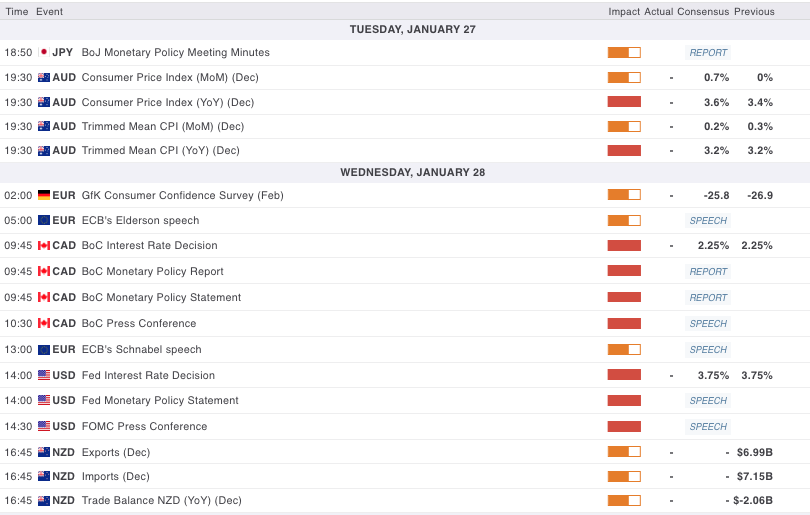The height and width of the screenshot is (515, 810).
Task: Select Trimmed Mean CPI (YoY) event
Action: (x=160, y=150)
